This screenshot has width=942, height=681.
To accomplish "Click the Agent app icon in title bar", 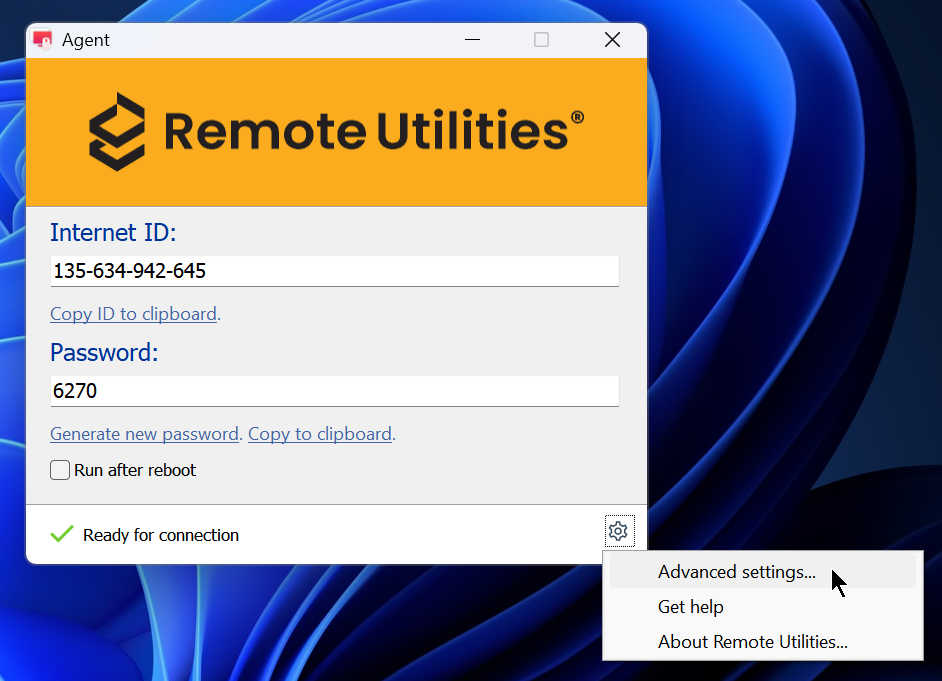I will [x=42, y=40].
